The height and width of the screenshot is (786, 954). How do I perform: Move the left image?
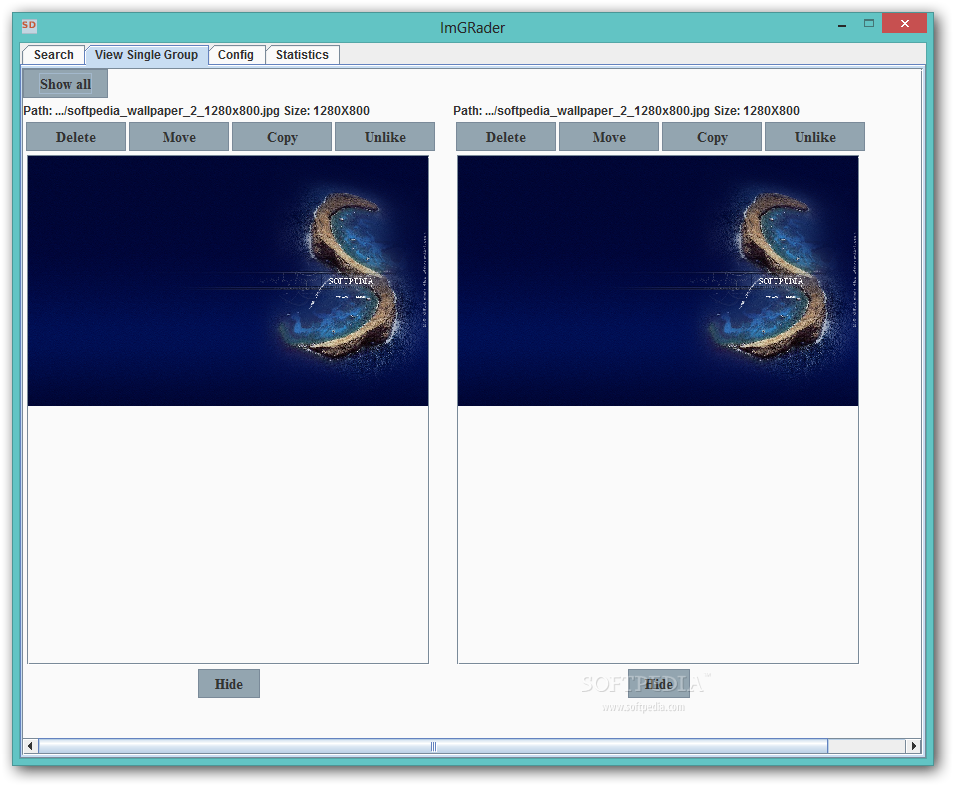179,137
